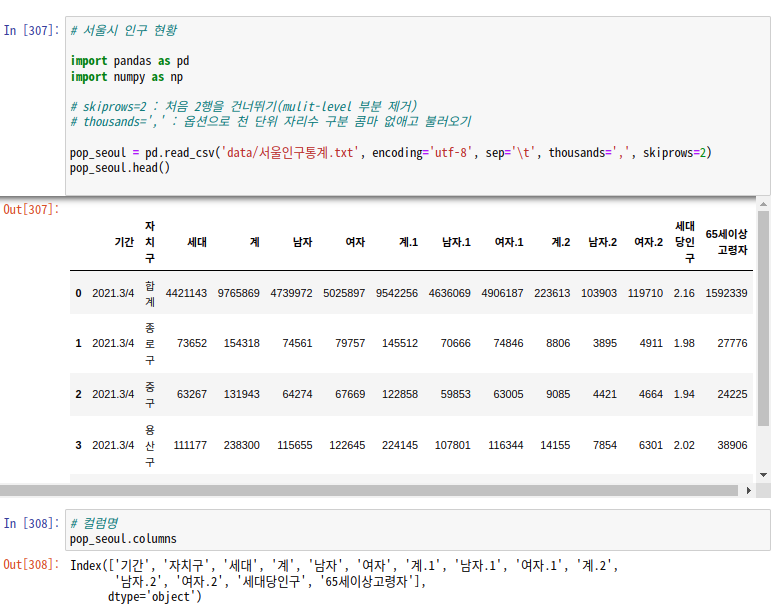
Task: Click cell value 38906 in row 3
Action: 732,445
